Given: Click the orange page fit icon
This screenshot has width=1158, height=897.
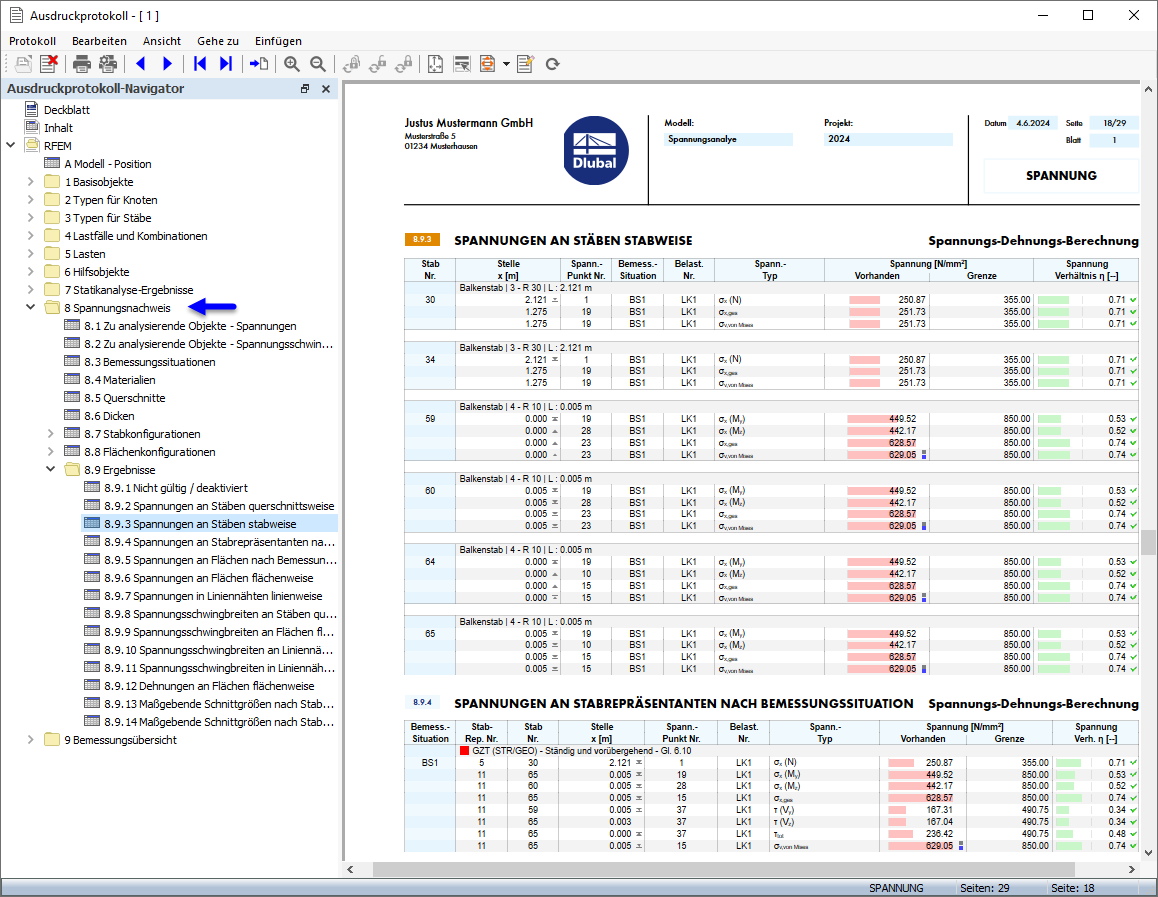Looking at the screenshot, I should click(x=487, y=64).
